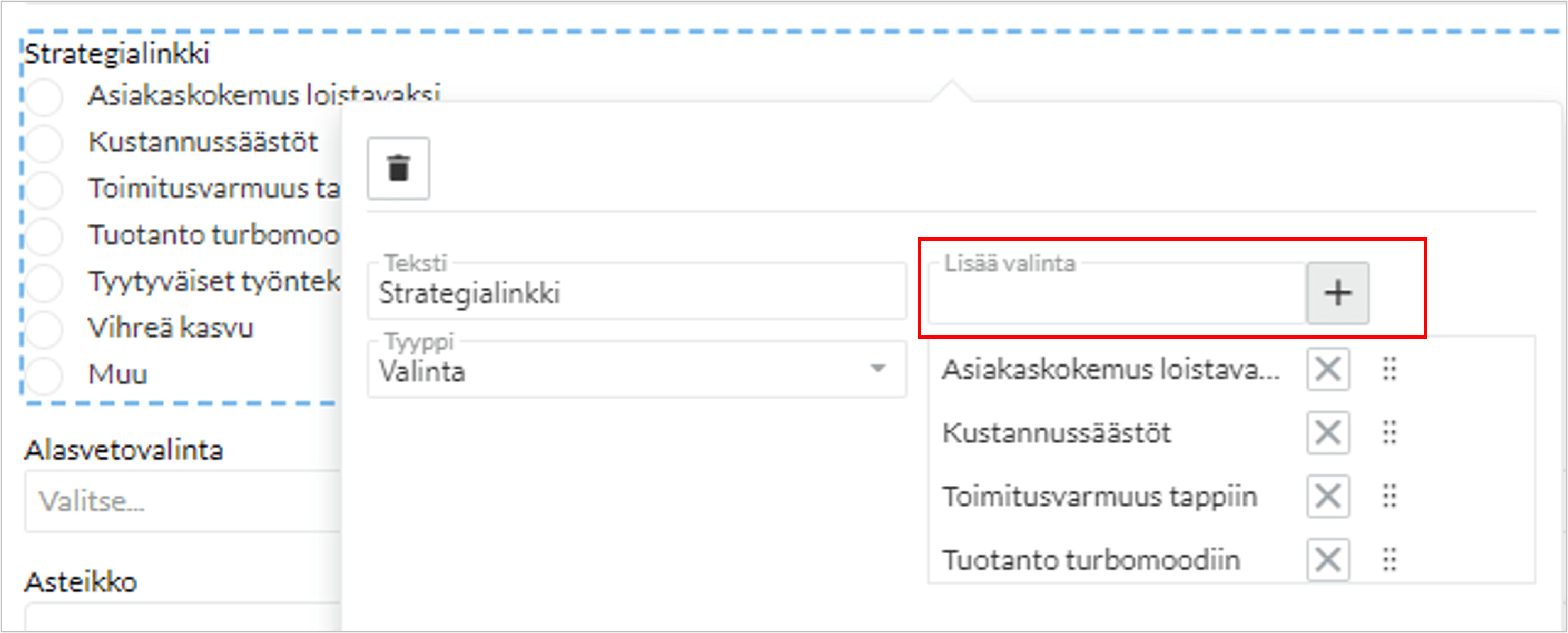Select the Kustannussäästöt radio button
1568x633 pixels.
coord(44,142)
